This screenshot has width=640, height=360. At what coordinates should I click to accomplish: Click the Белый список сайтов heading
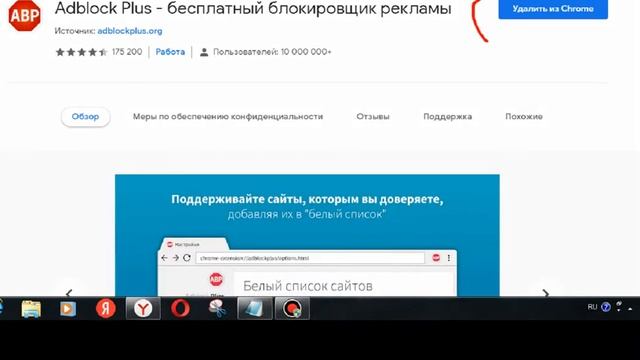tap(308, 286)
